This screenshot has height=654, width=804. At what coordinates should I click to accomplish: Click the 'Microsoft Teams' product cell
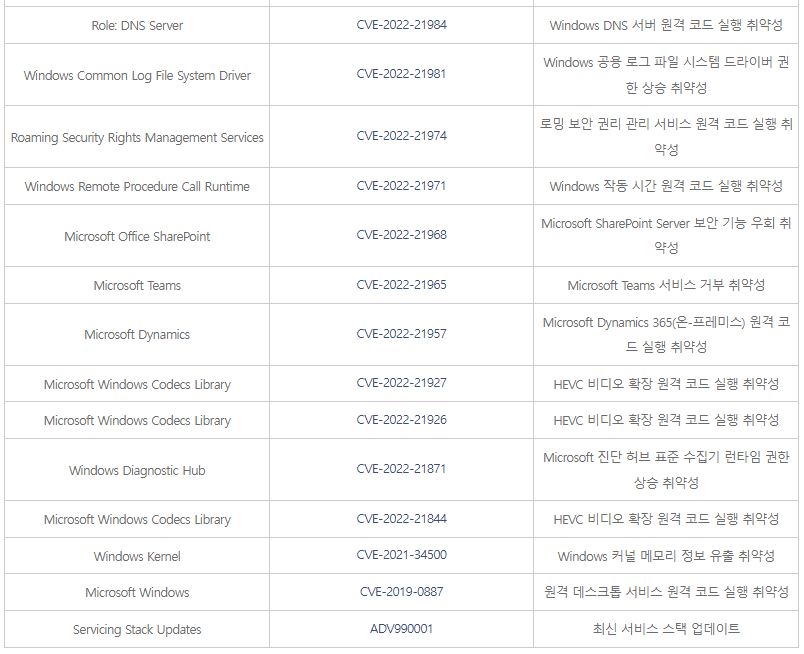tap(137, 286)
